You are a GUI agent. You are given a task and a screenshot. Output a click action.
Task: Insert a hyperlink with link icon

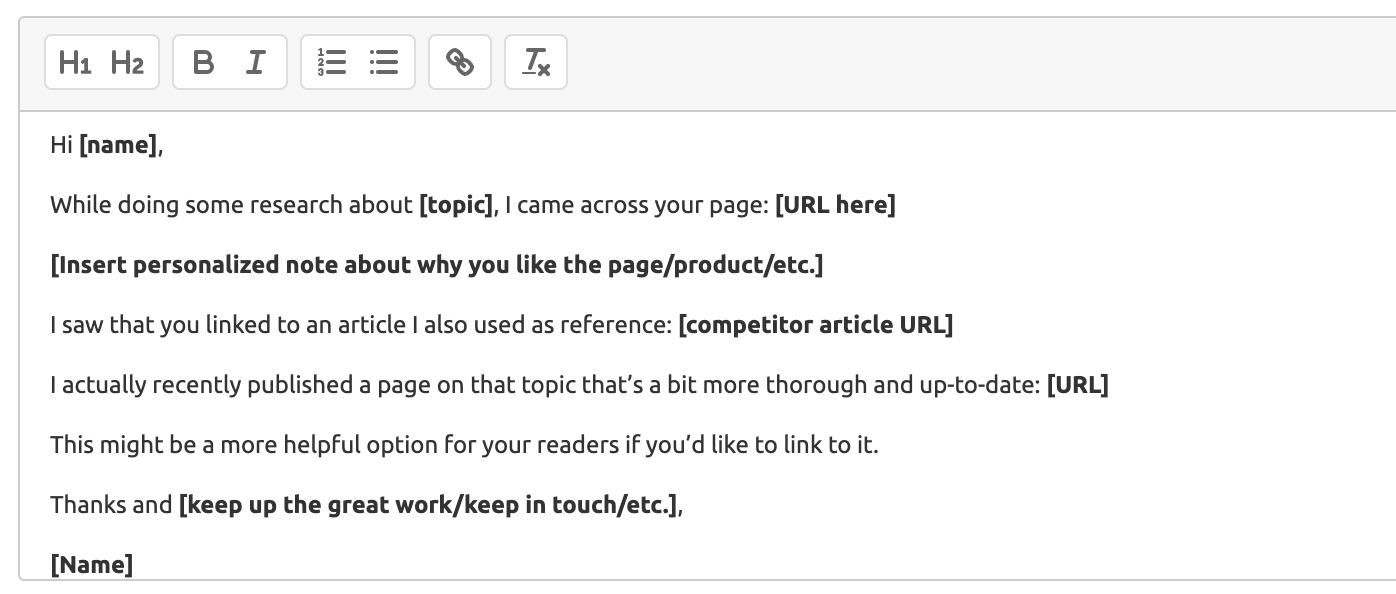pyautogui.click(x=460, y=63)
